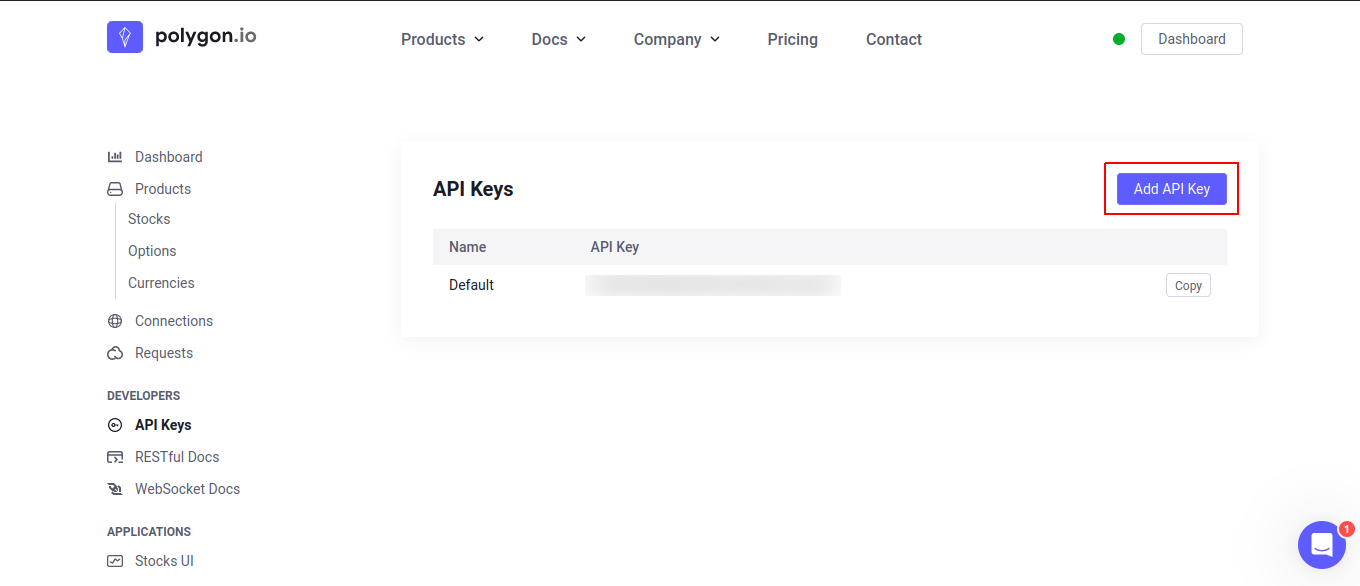Image resolution: width=1360 pixels, height=586 pixels.
Task: Open the Pricing page
Action: [793, 39]
